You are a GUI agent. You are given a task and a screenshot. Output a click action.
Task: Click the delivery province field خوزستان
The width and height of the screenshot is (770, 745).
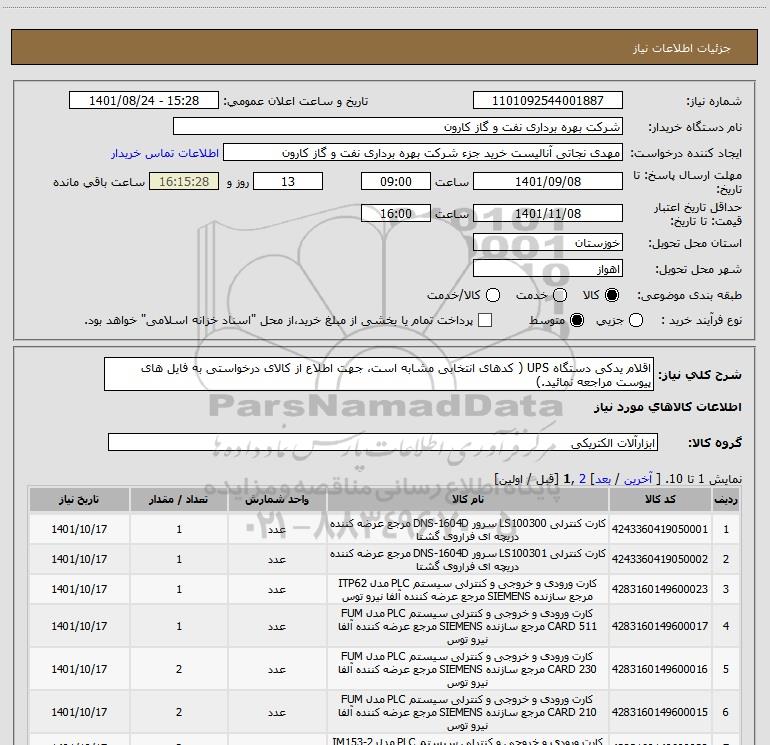548,243
